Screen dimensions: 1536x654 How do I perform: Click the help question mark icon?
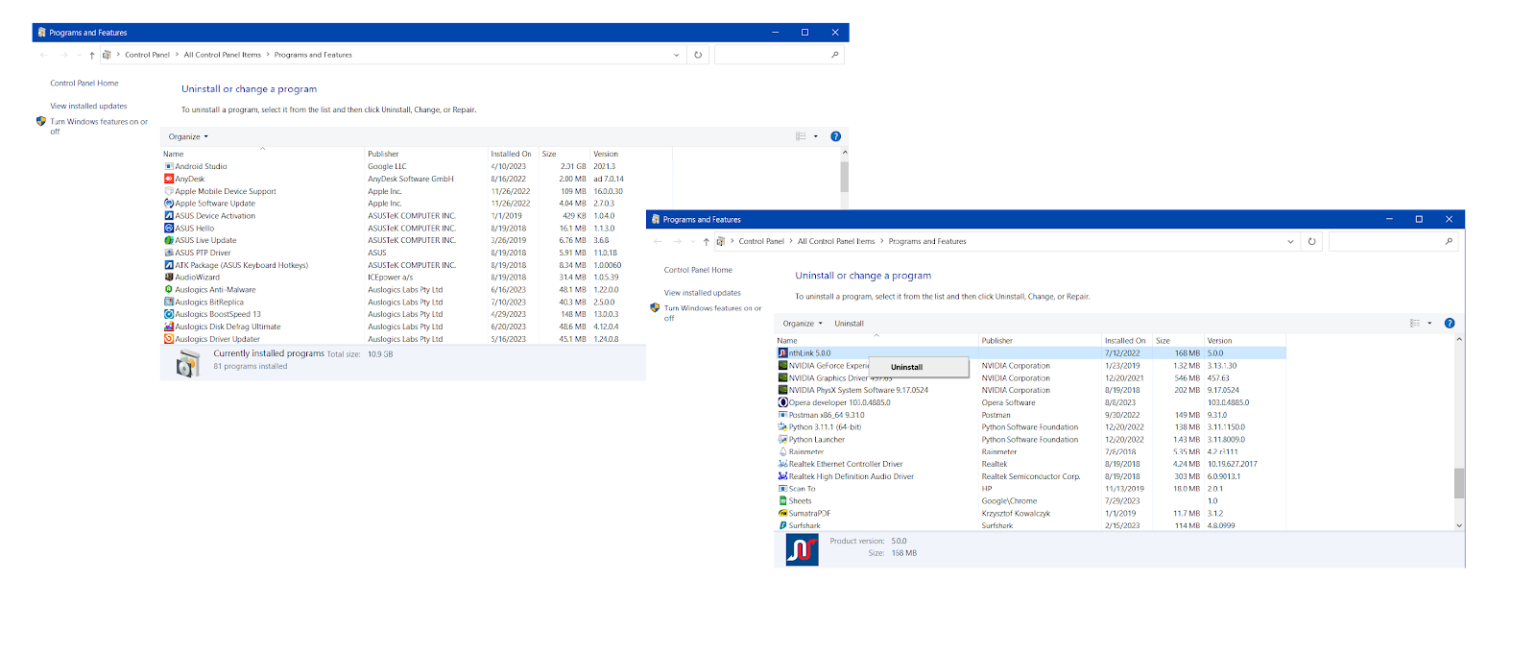(x=1449, y=323)
